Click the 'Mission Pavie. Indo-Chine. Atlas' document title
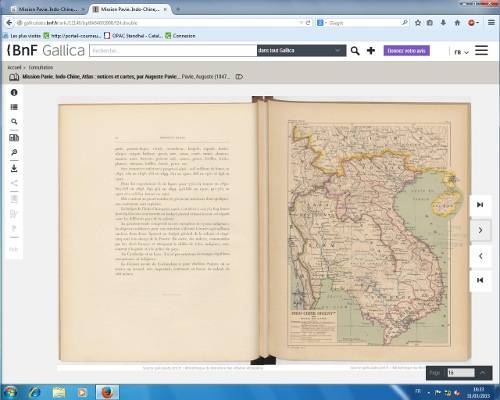500x400 pixels. (x=101, y=77)
